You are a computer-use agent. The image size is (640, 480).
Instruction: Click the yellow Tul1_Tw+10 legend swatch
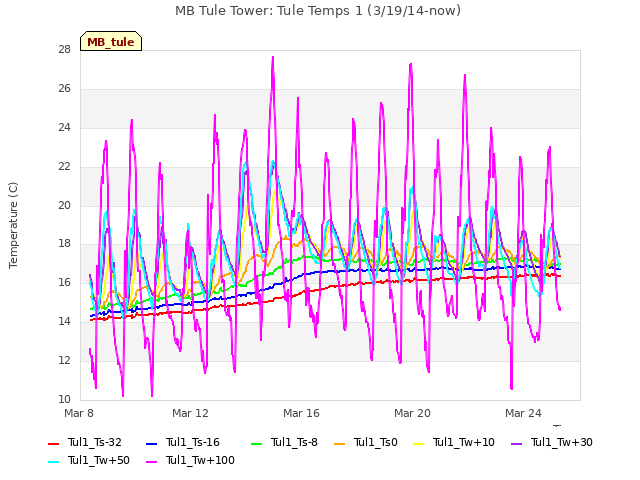(x=419, y=443)
